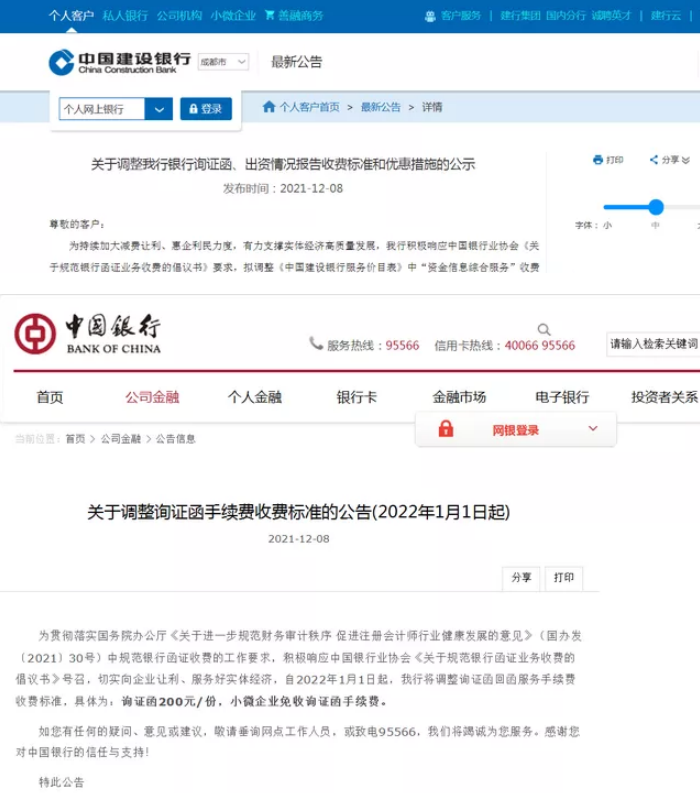Open the 电子银行 tab
The height and width of the screenshot is (793, 700).
pyautogui.click(x=562, y=398)
